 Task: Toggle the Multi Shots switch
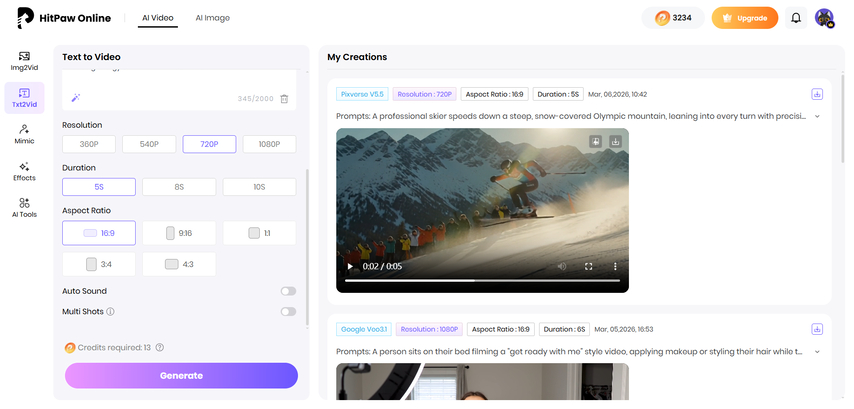pos(288,312)
